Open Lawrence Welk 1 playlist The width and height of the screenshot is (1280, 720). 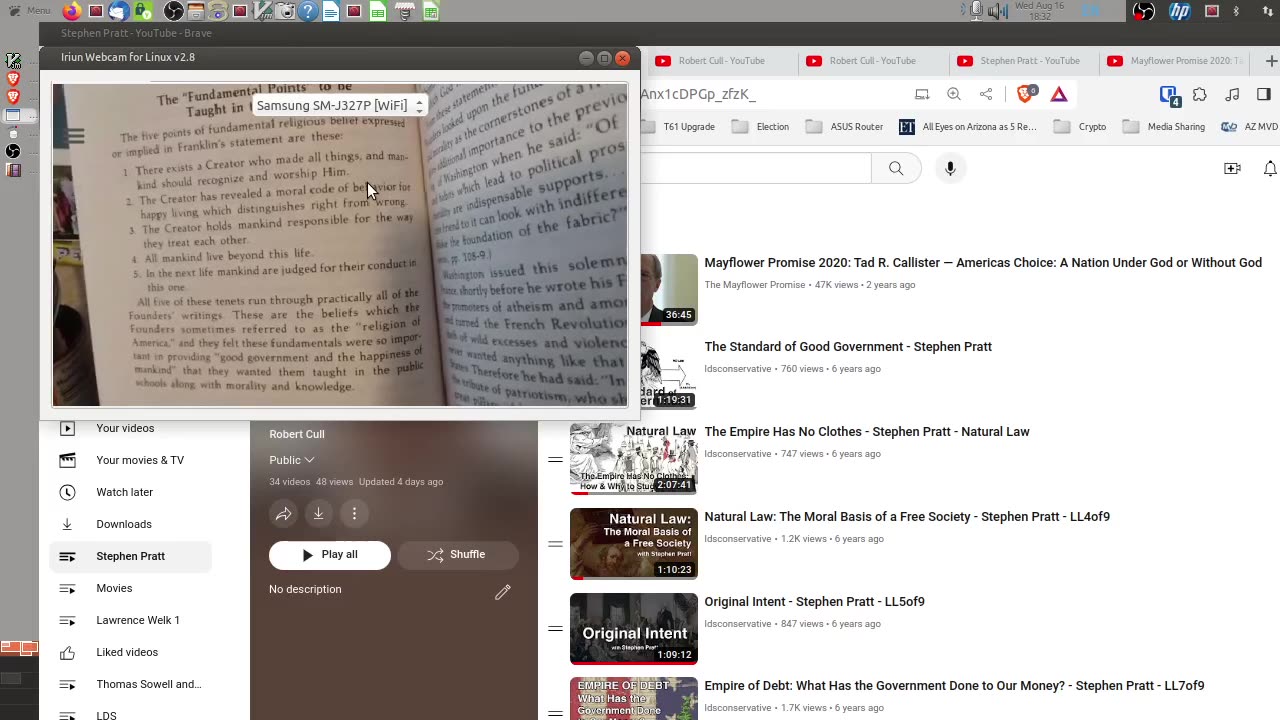tap(130, 620)
